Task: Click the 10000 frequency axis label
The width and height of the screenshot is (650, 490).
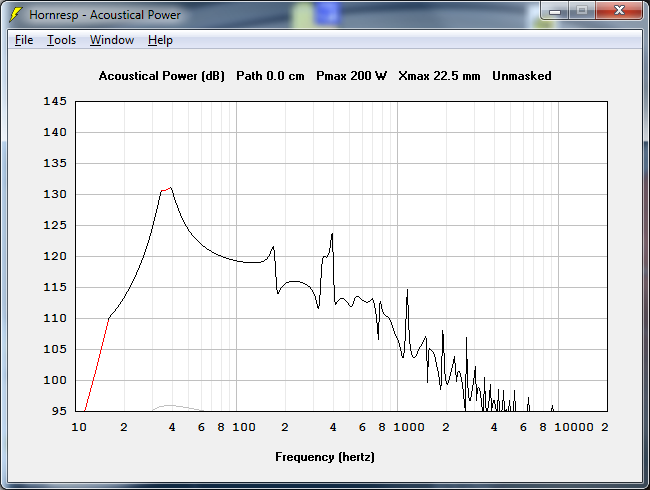Action: [x=574, y=427]
